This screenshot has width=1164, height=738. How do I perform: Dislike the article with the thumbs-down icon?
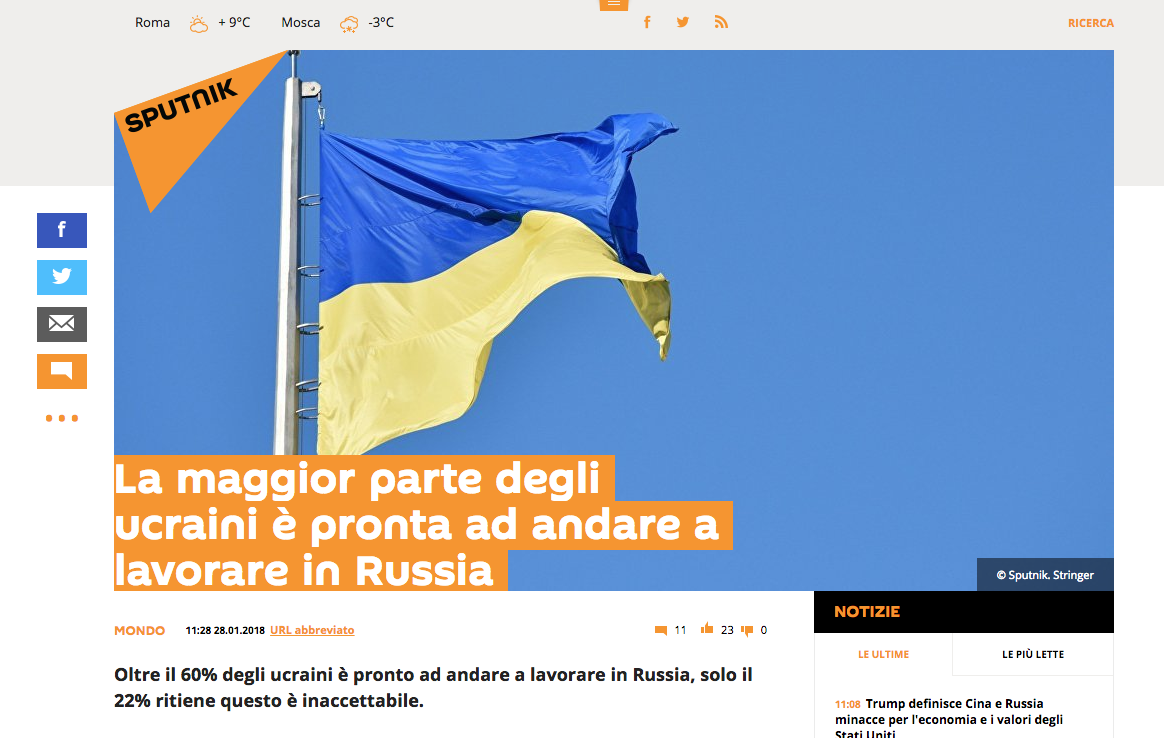747,630
